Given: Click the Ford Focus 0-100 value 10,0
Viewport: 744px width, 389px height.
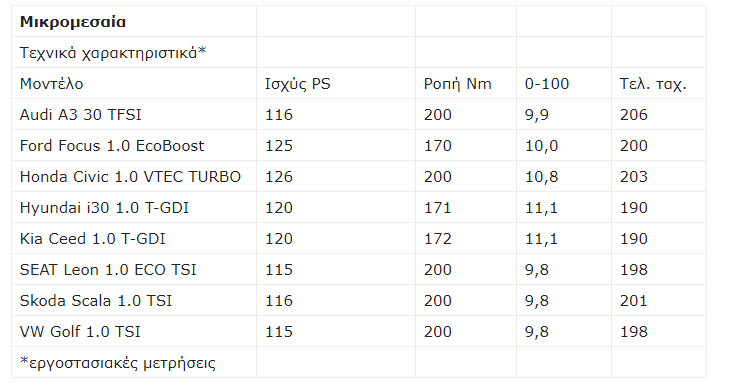Looking at the screenshot, I should pyautogui.click(x=541, y=146).
